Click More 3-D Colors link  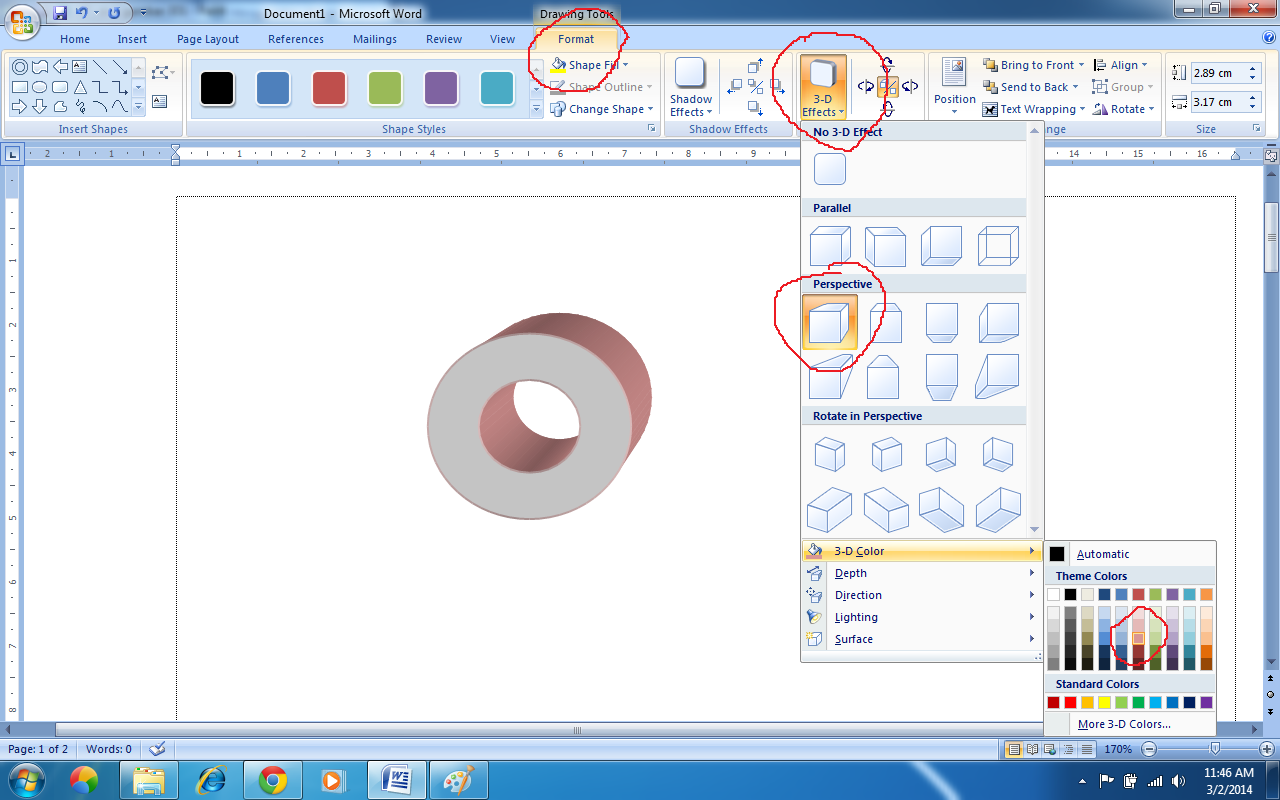click(1124, 724)
